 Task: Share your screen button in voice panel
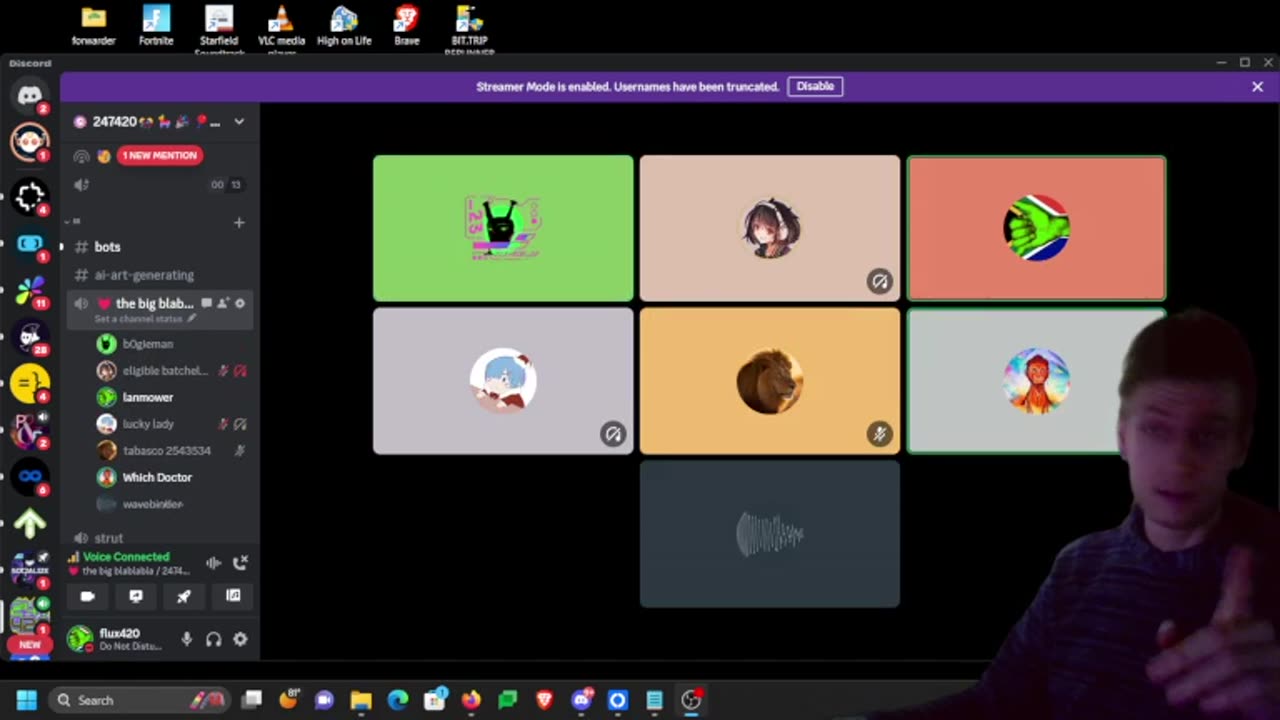tap(136, 596)
